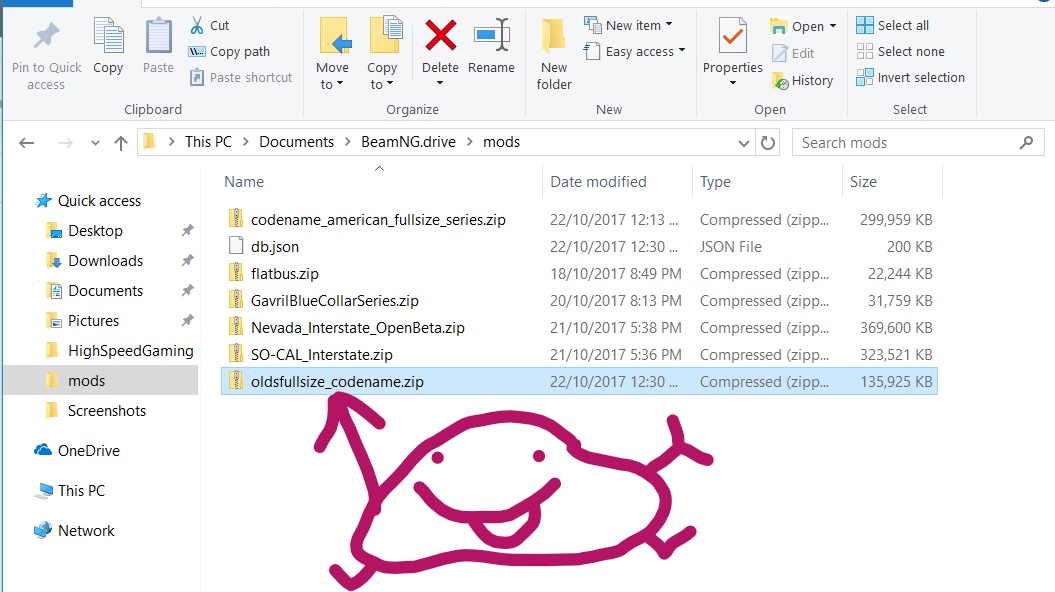The image size is (1055, 592).
Task: Select oldsfullsize_codename.zip
Action: point(579,381)
